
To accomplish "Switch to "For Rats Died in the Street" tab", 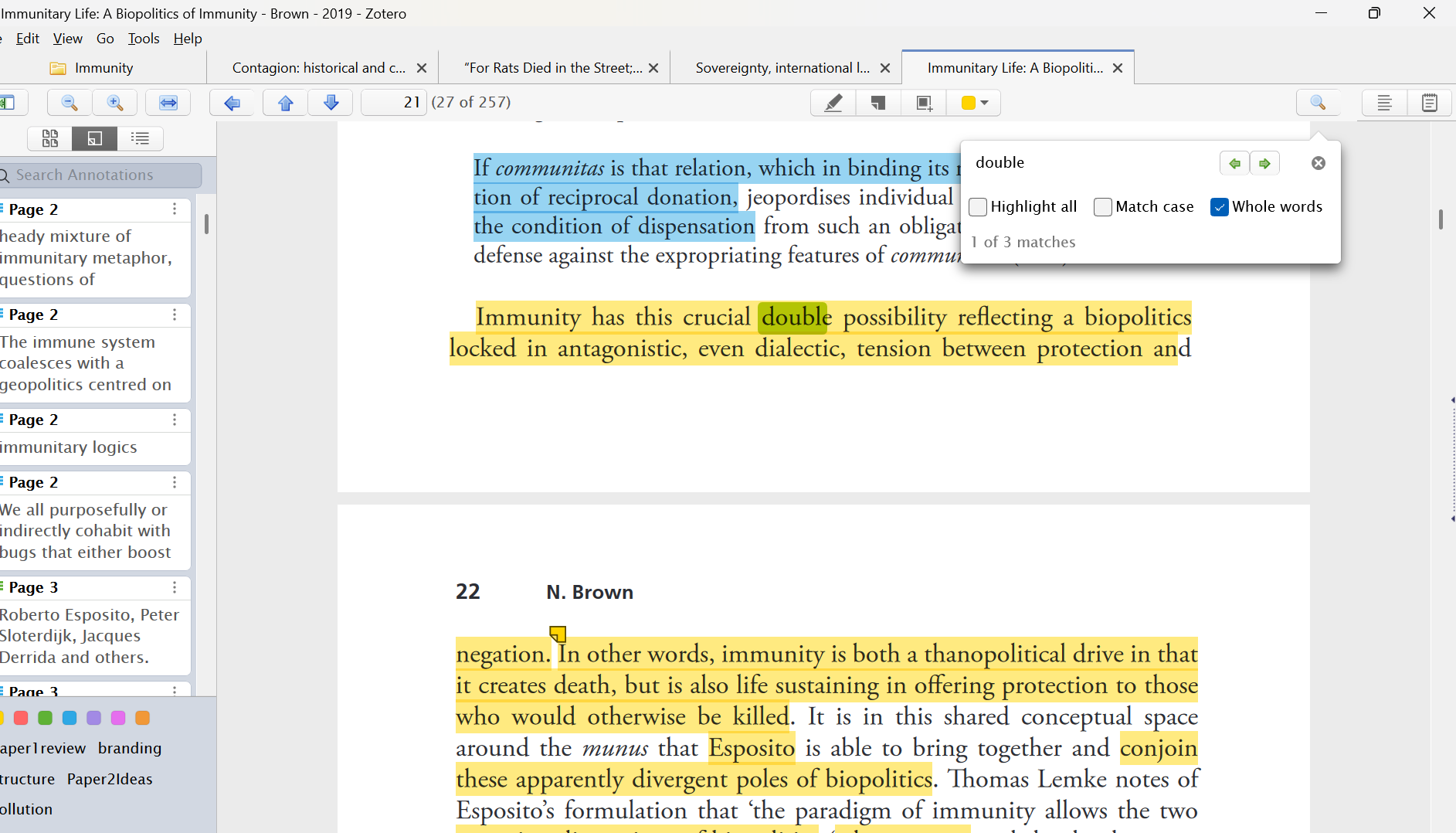I will (553, 68).
